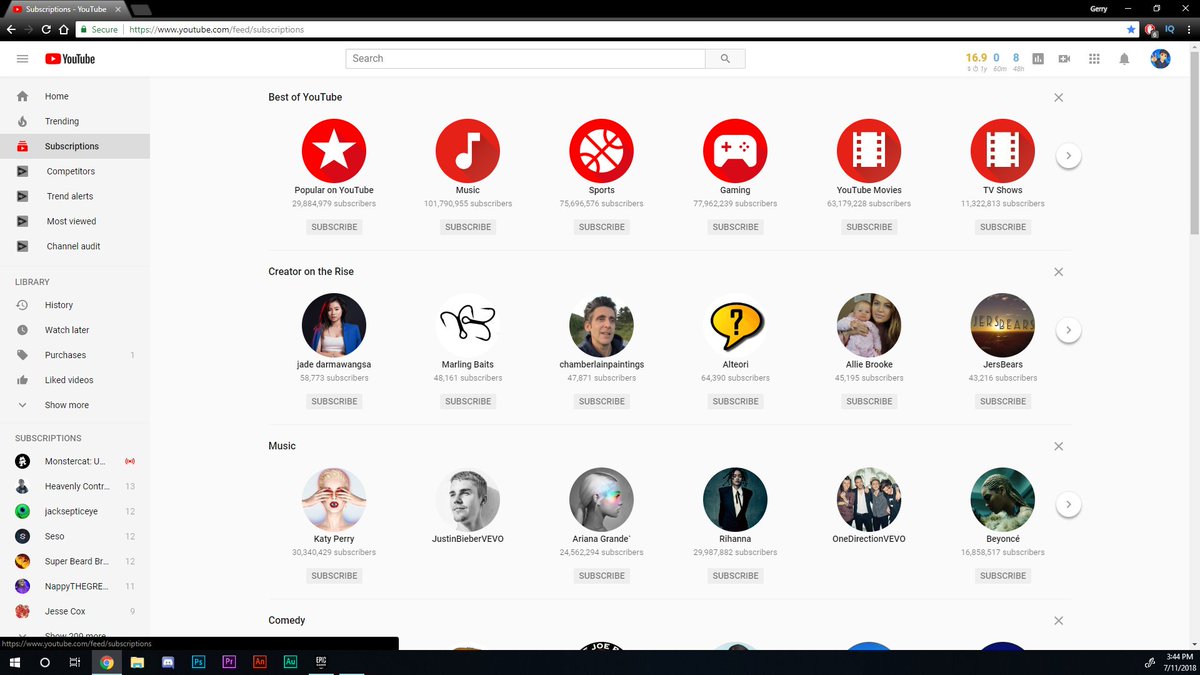The width and height of the screenshot is (1200, 675).
Task: Click the search magnifier button
Action: point(725,59)
